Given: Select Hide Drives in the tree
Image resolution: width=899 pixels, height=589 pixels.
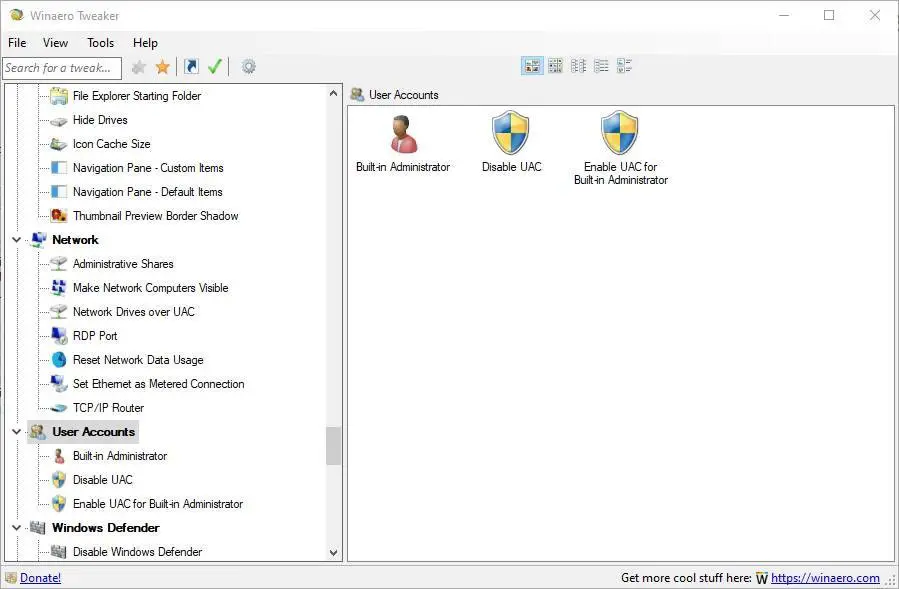Looking at the screenshot, I should [x=100, y=120].
